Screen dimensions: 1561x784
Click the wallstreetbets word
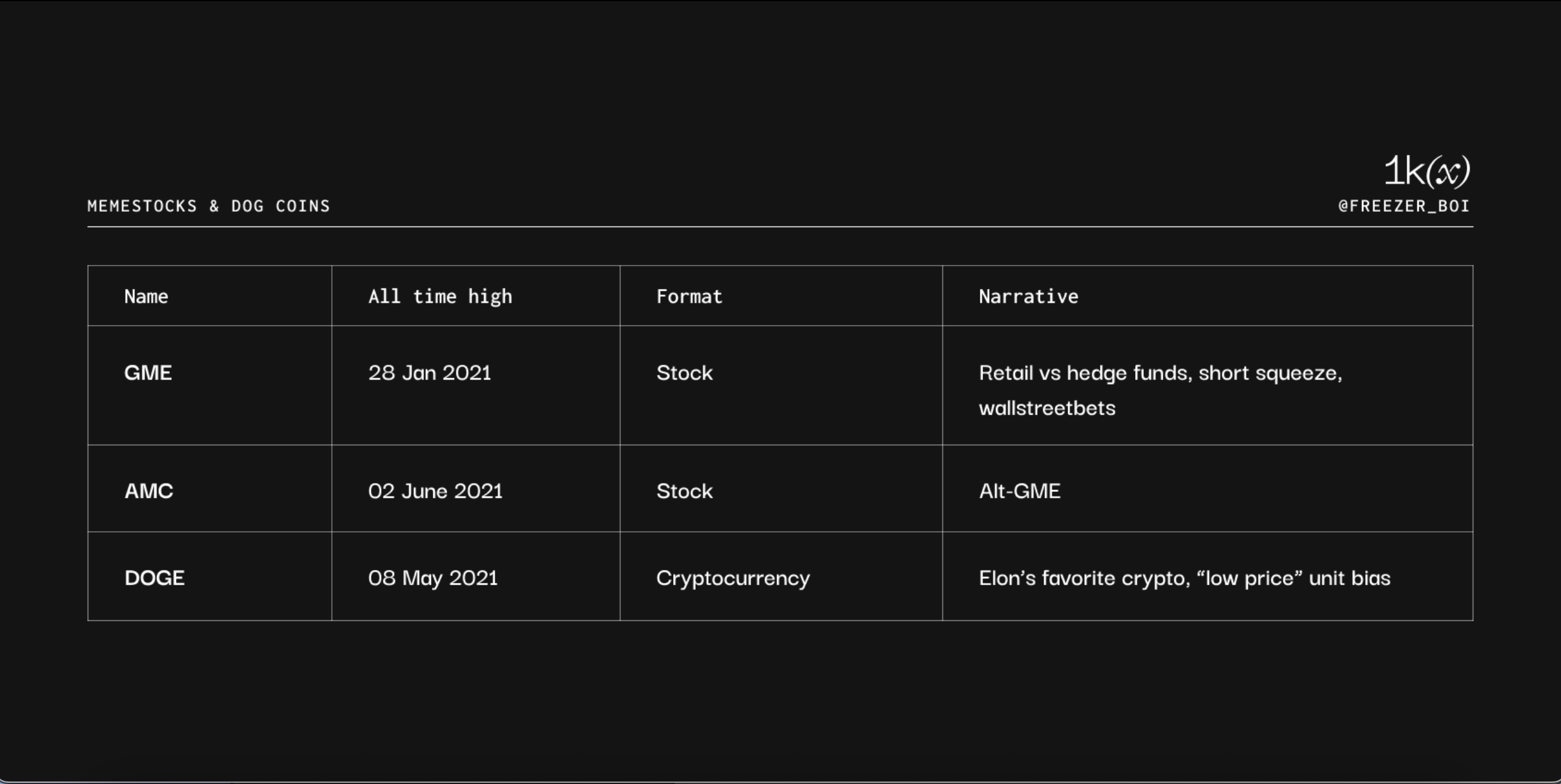point(1047,408)
